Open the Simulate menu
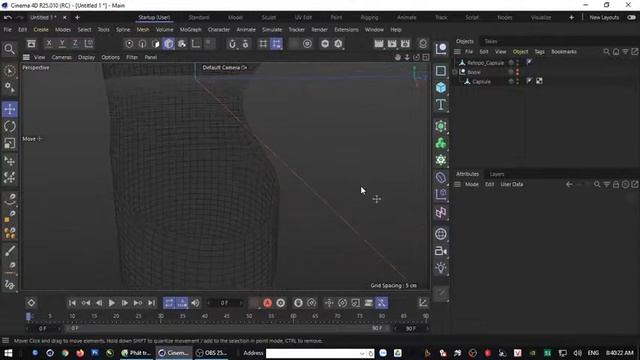The height and width of the screenshot is (360, 640). (x=272, y=30)
